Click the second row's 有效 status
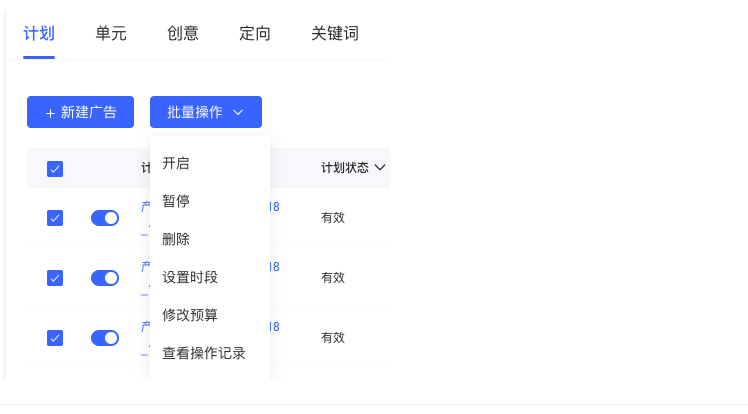748x414 pixels. tap(333, 278)
